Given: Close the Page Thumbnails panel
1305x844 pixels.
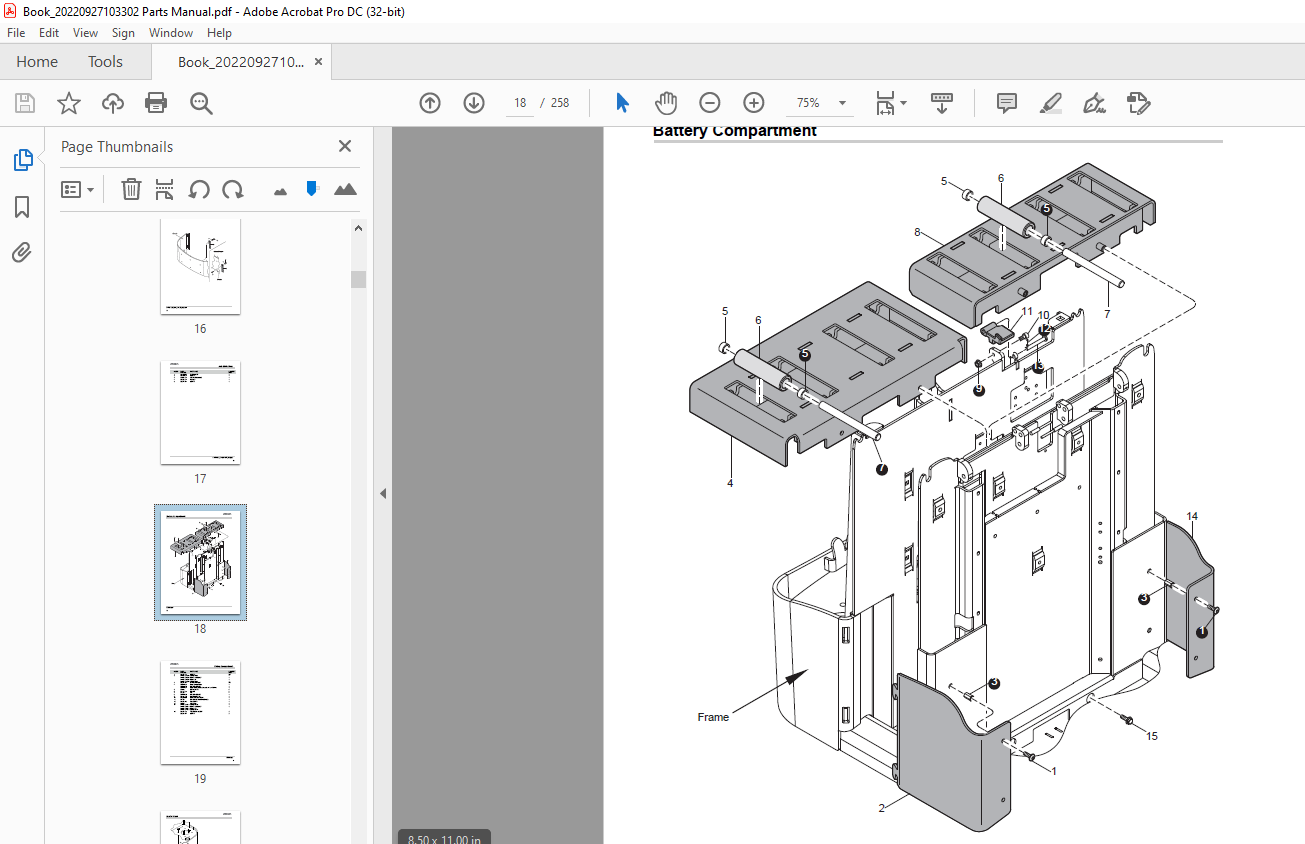Looking at the screenshot, I should (x=345, y=146).
